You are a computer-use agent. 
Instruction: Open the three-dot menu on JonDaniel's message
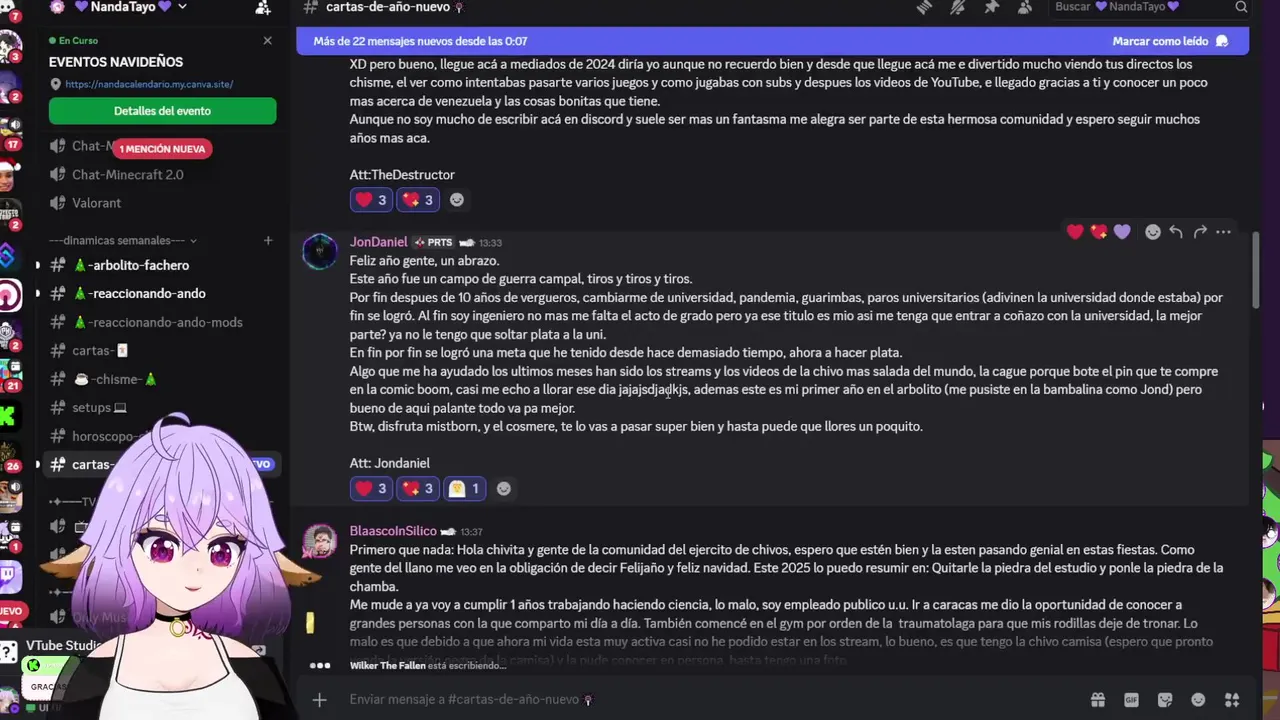pyautogui.click(x=1223, y=232)
